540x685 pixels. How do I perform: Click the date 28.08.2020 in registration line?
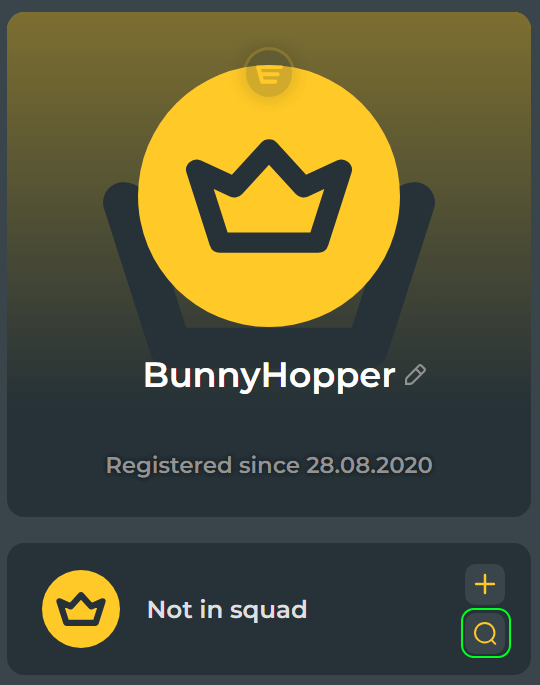coord(369,465)
